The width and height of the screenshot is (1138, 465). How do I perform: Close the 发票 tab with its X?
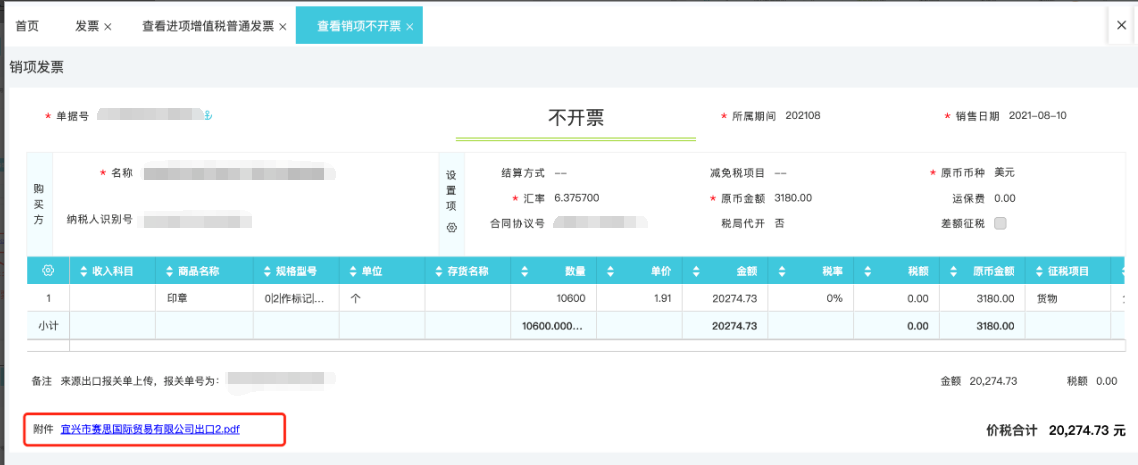(108, 27)
